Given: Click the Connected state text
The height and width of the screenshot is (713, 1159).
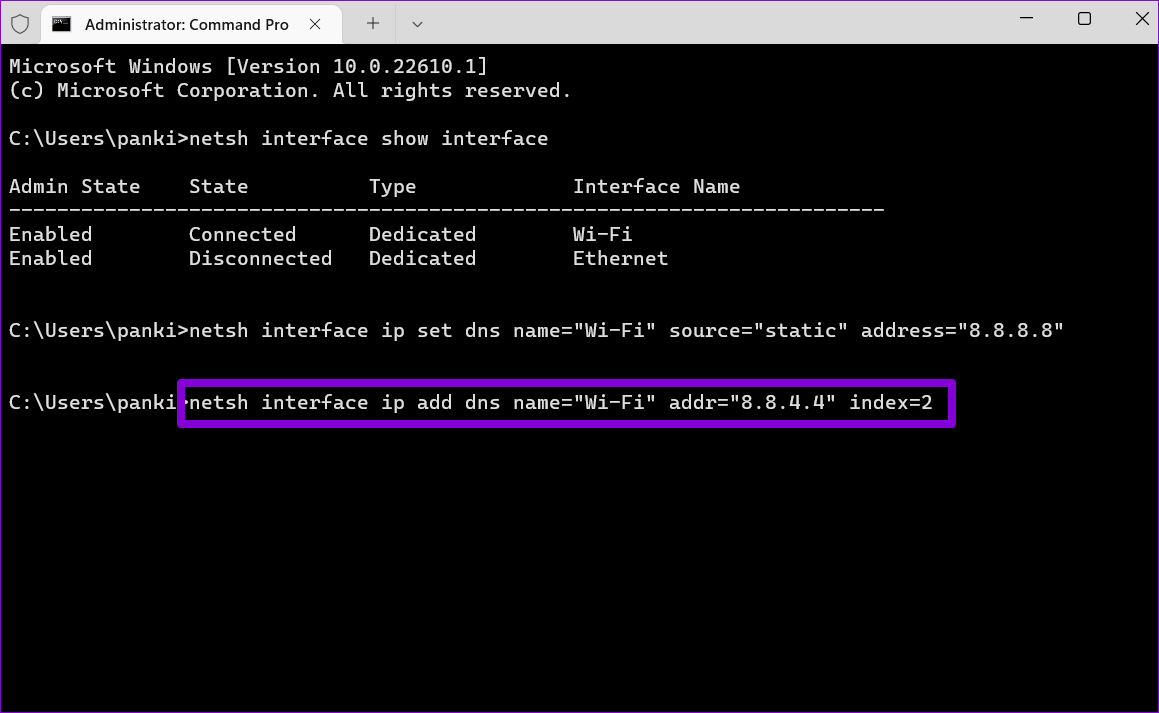Looking at the screenshot, I should pyautogui.click(x=242, y=234).
